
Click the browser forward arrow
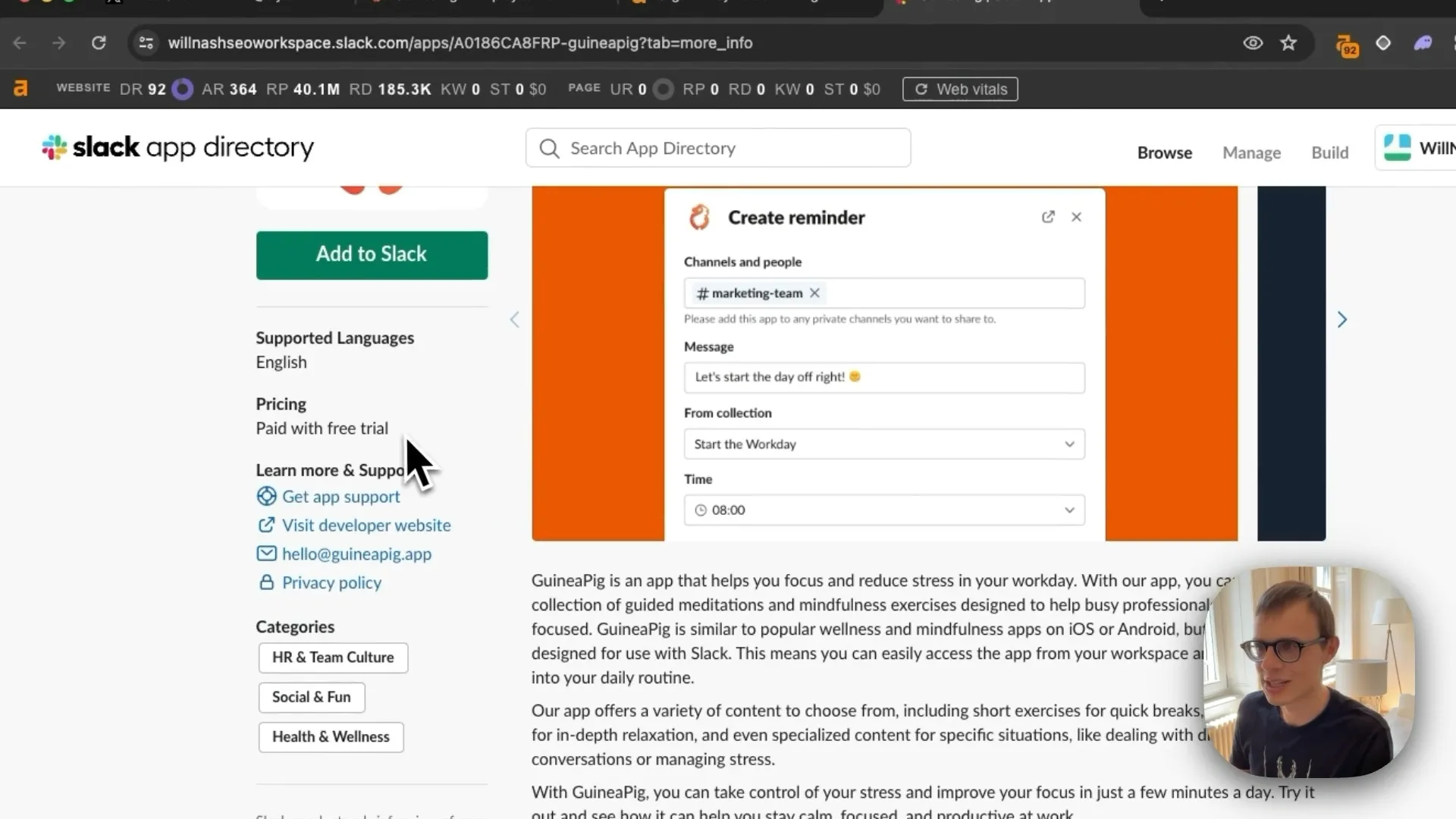pyautogui.click(x=58, y=43)
